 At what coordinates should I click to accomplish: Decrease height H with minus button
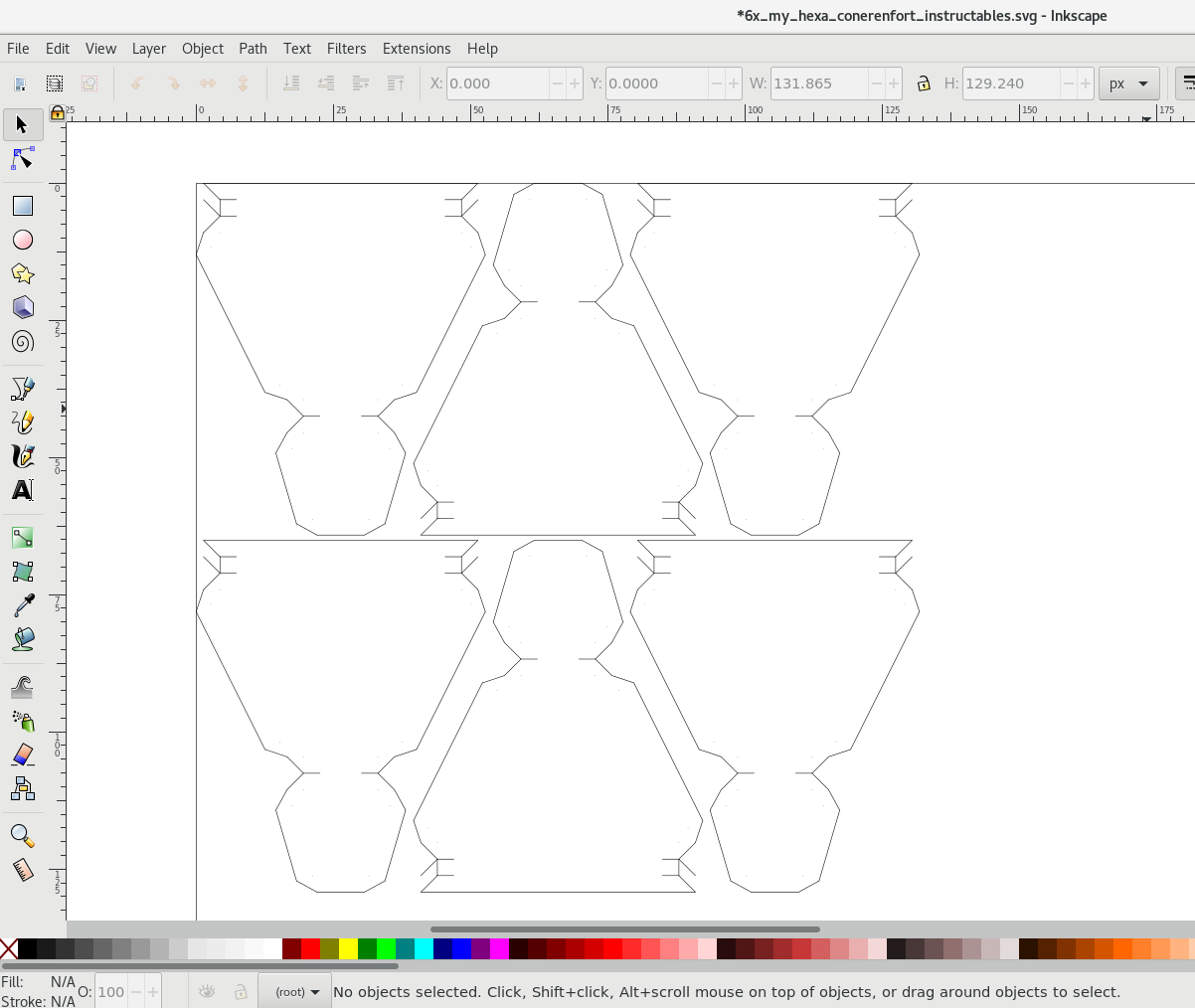pos(1069,84)
